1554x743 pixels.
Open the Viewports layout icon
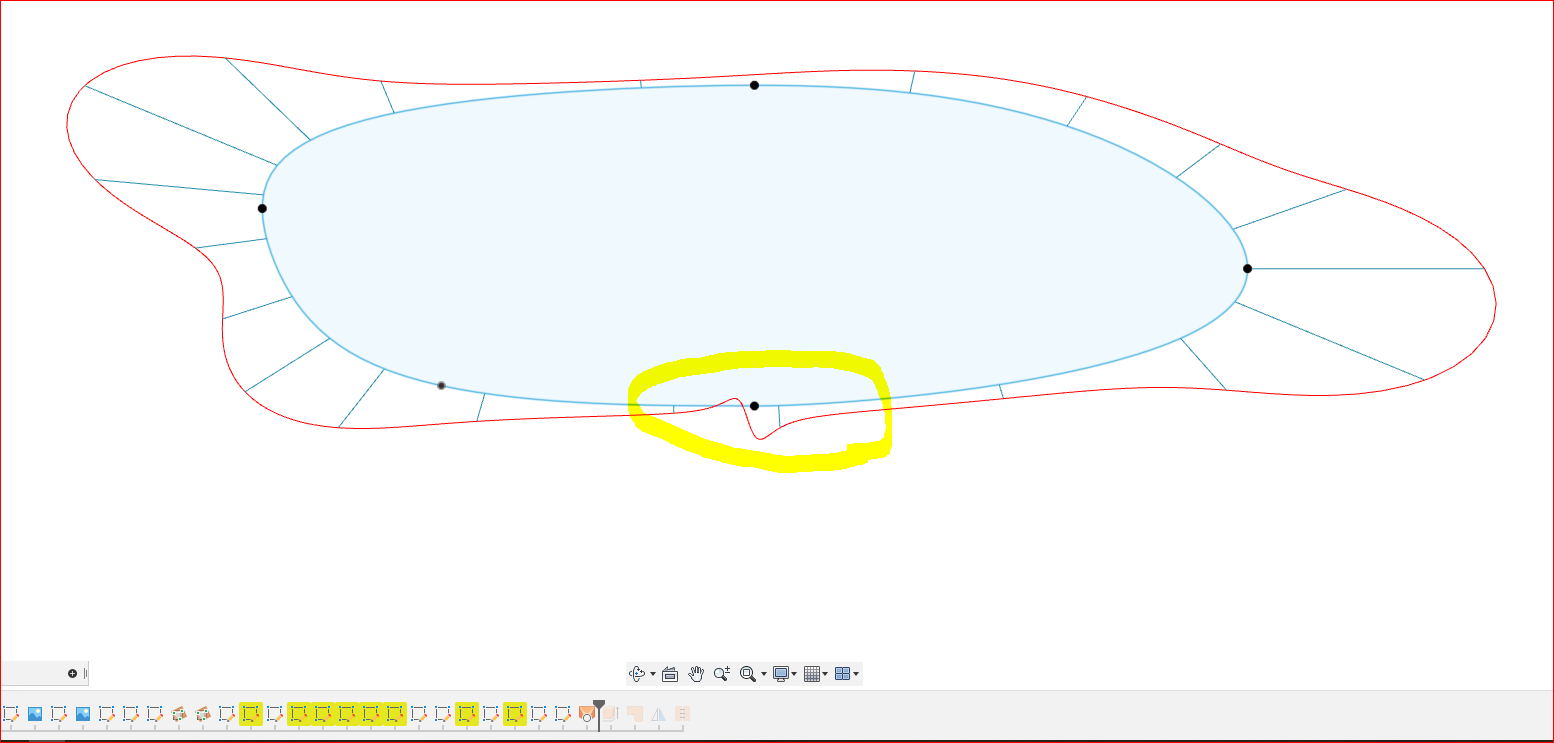842,674
